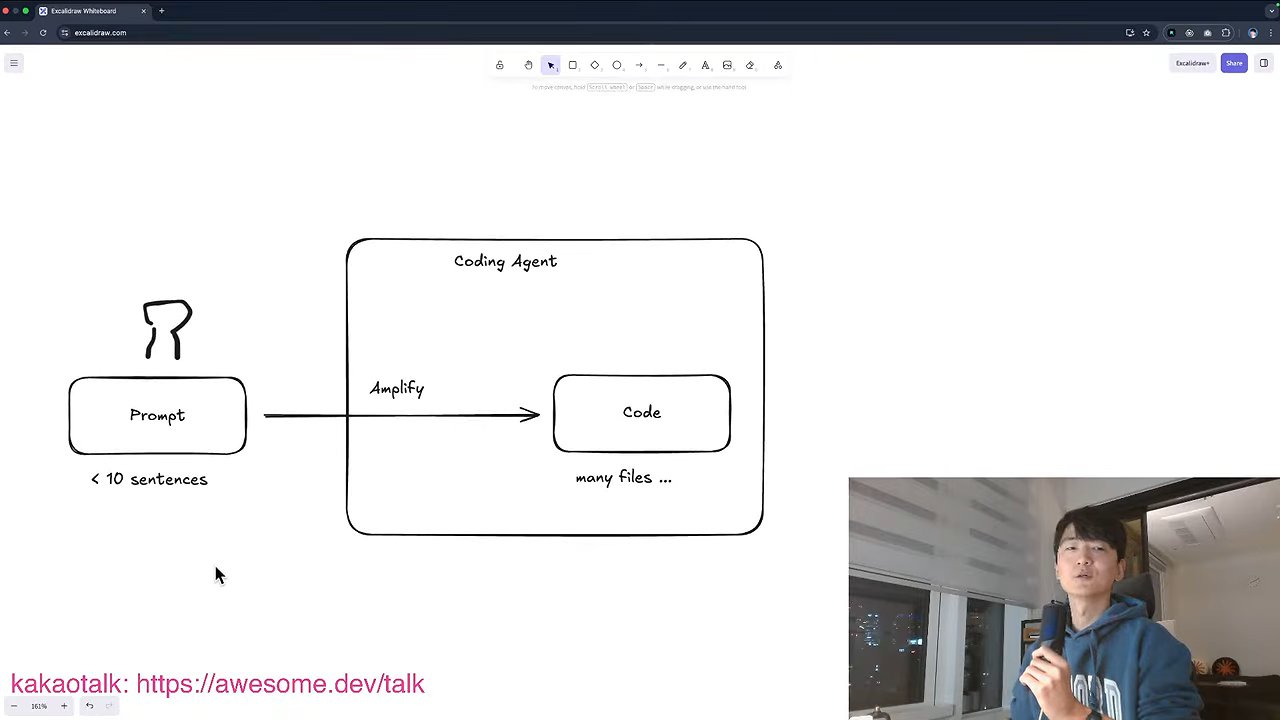Click the camera extension icon
Image resolution: width=1280 pixels, height=720 pixels.
(x=1207, y=33)
